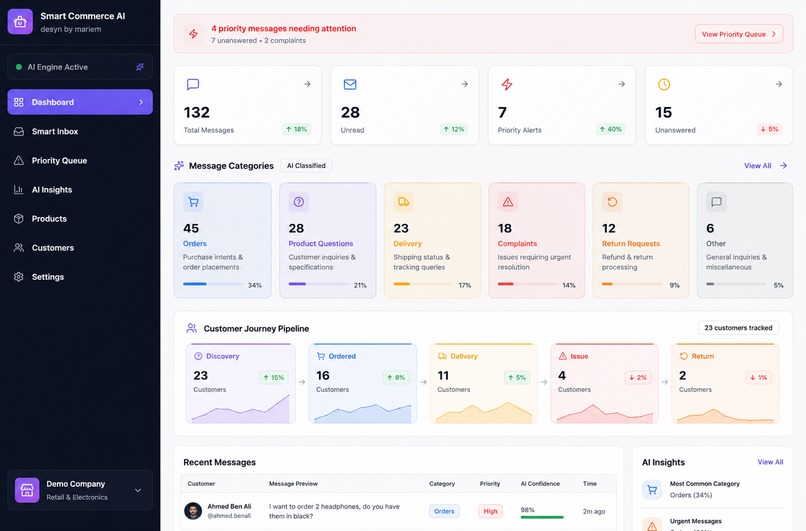Click the clock icon on Unanswered card

[x=664, y=84]
